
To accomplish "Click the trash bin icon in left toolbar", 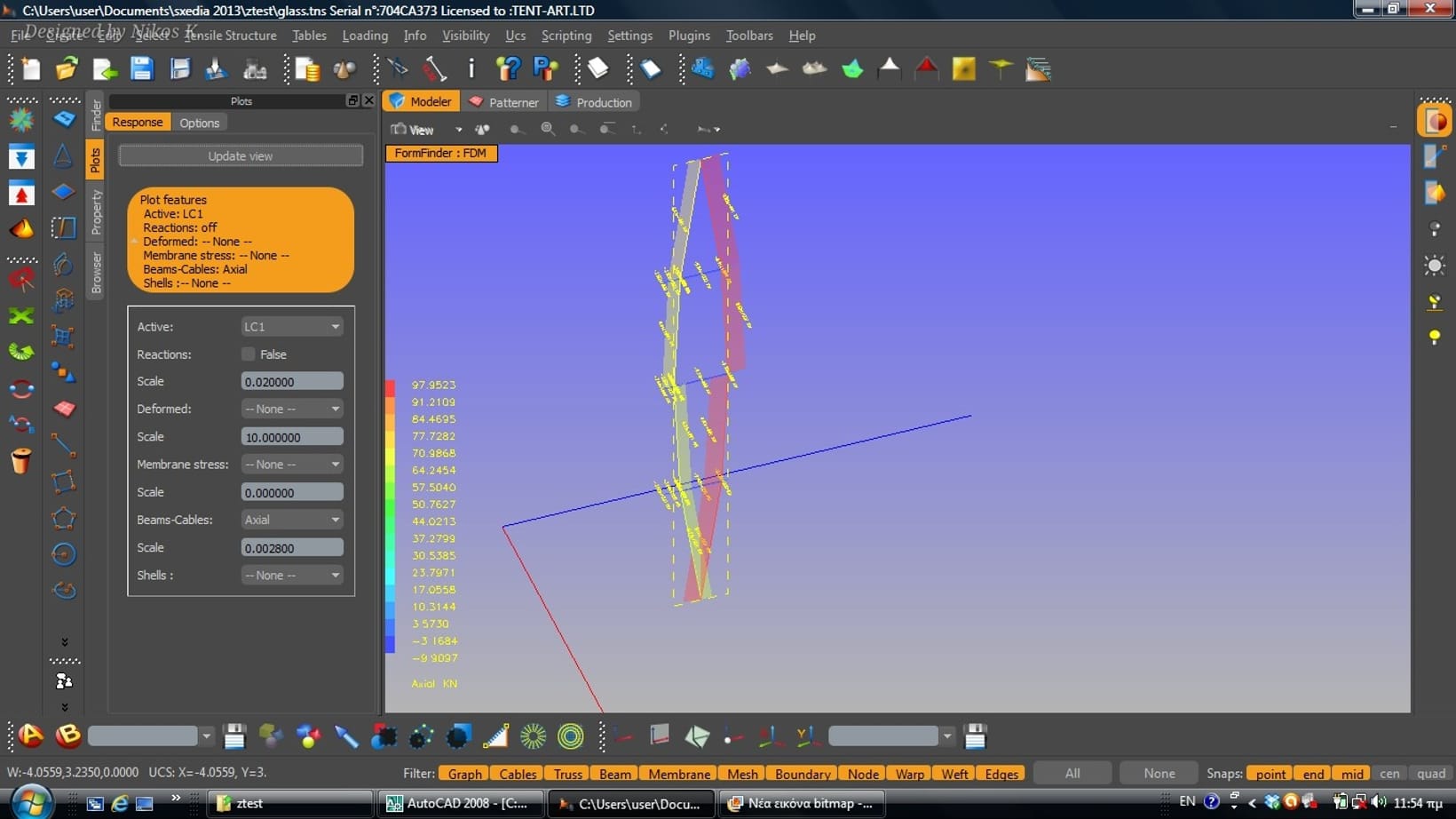I will [x=21, y=461].
